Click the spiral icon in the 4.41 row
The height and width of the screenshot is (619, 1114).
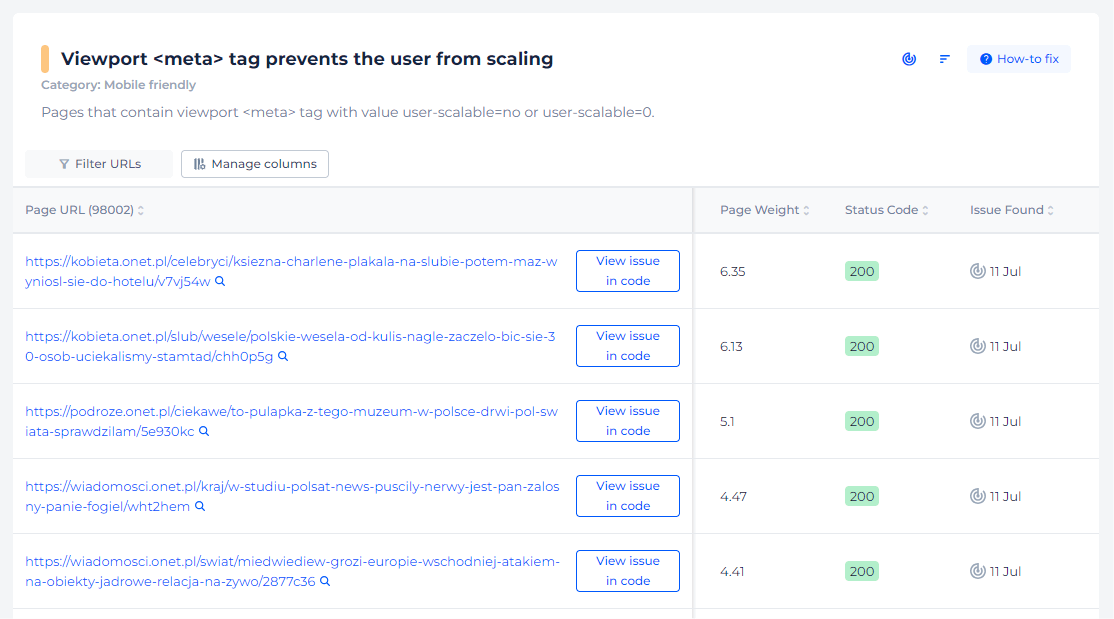pyautogui.click(x=978, y=571)
